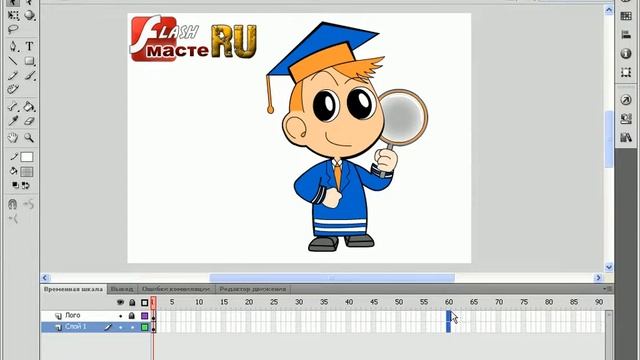Click the Black and White colors icon
The image size is (640, 360).
pos(15,185)
